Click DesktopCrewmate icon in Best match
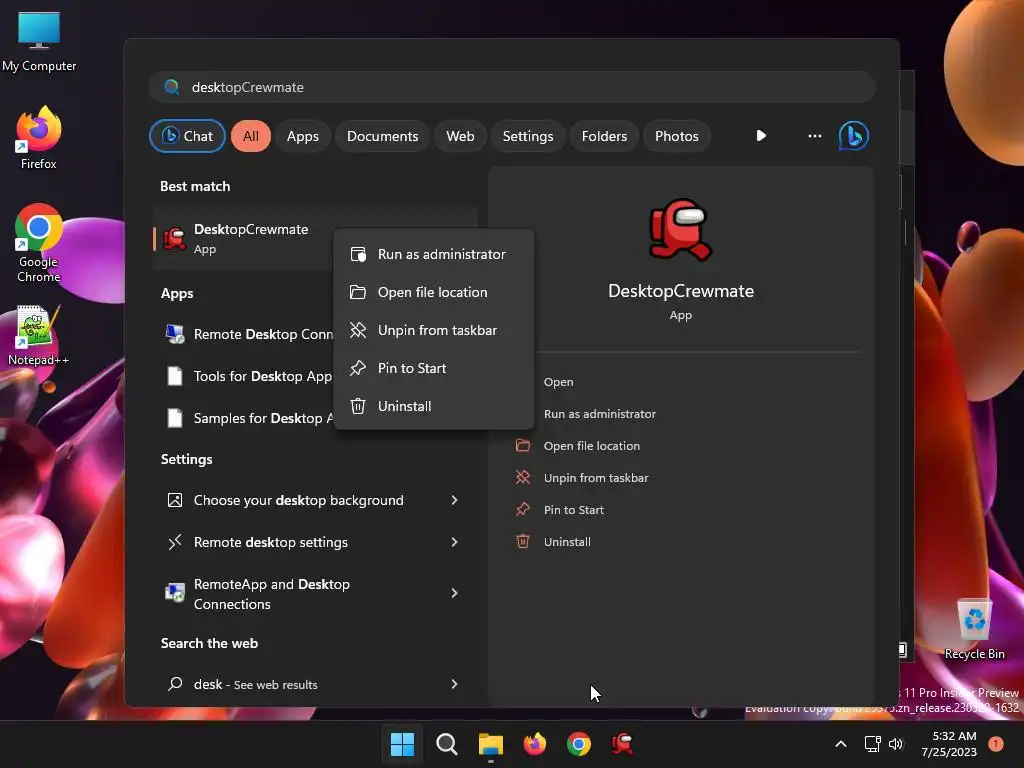Image resolution: width=1024 pixels, height=768 pixels. (174, 238)
